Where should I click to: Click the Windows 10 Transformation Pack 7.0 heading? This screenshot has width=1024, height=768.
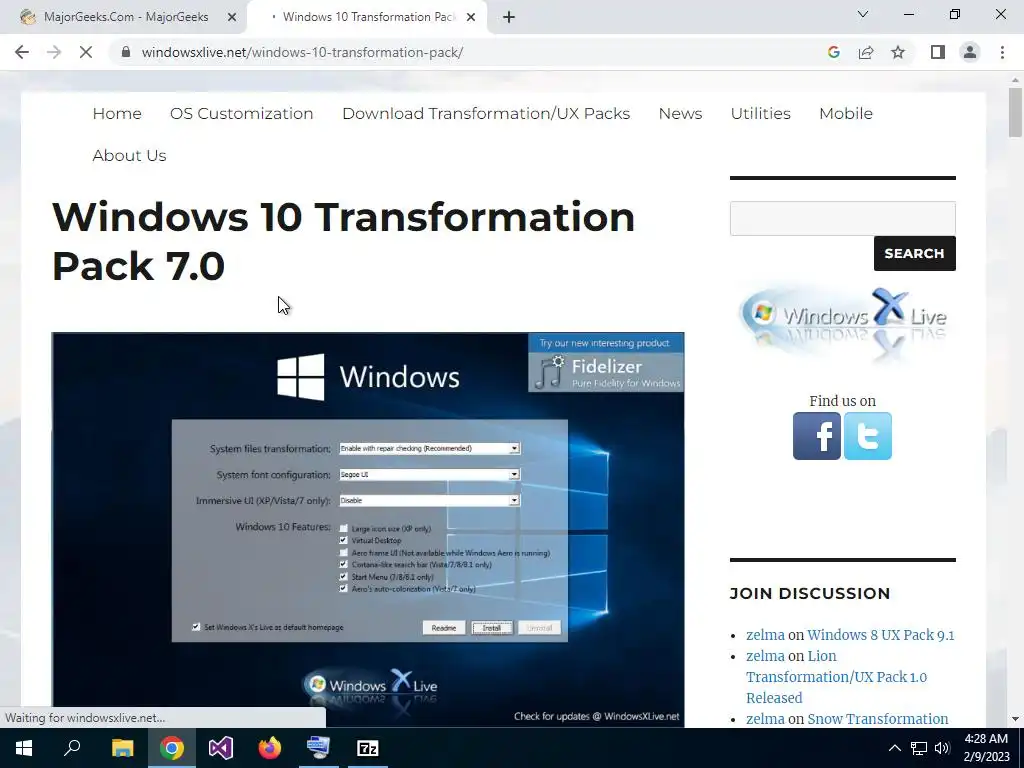coord(344,241)
